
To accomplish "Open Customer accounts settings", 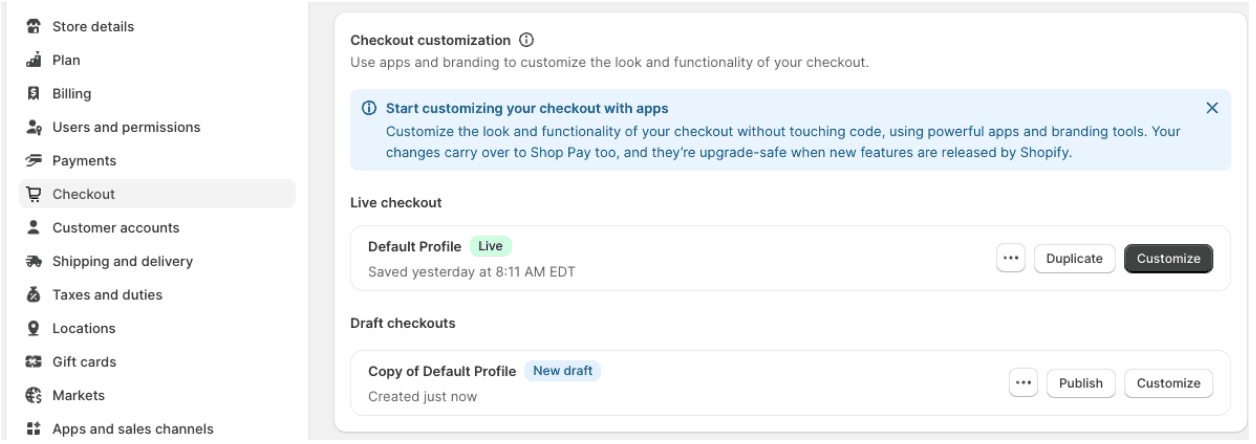I will (116, 227).
